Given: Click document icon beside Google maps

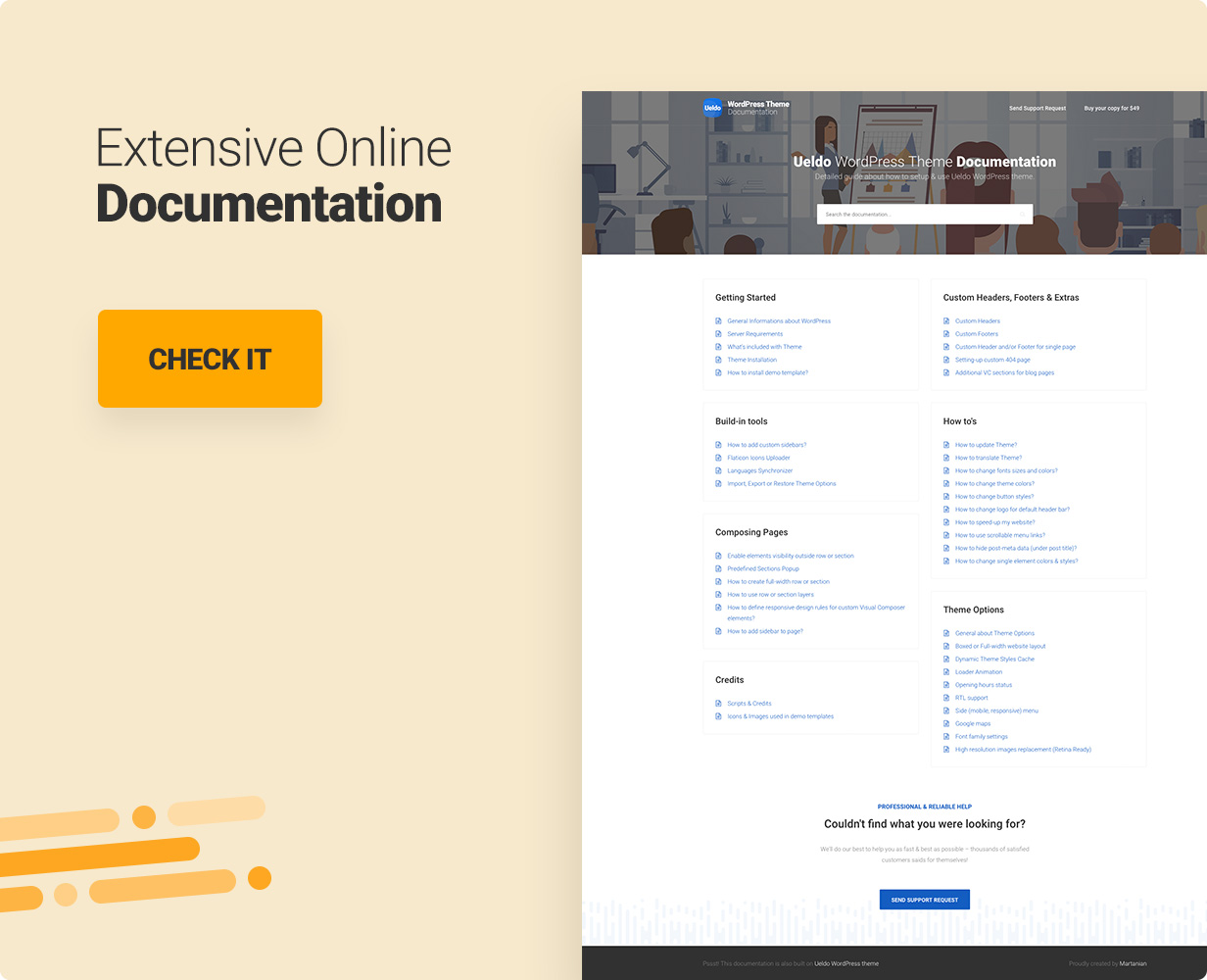Looking at the screenshot, I should coord(946,723).
